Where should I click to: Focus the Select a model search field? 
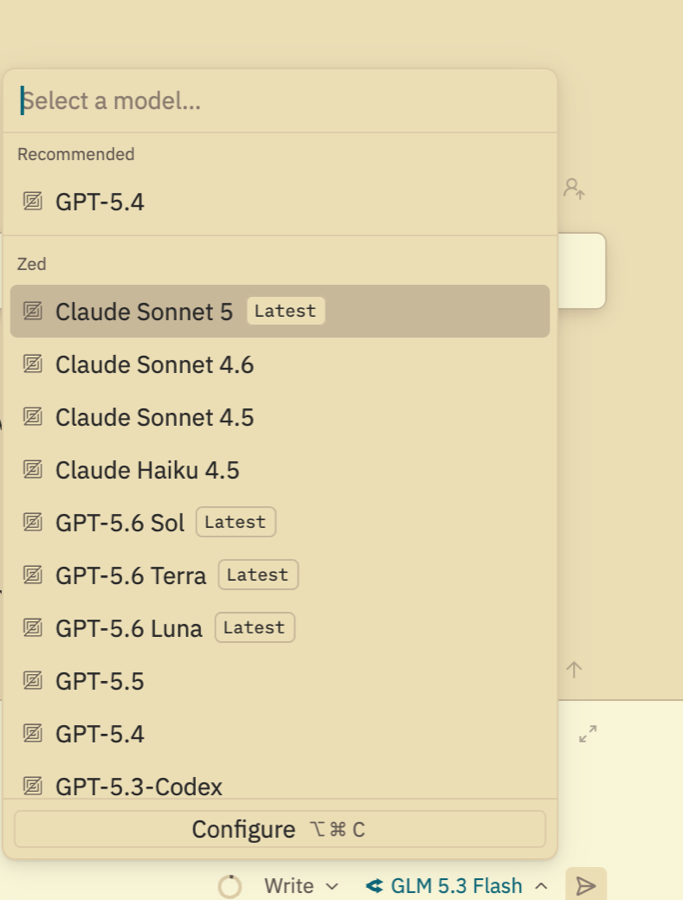click(280, 101)
